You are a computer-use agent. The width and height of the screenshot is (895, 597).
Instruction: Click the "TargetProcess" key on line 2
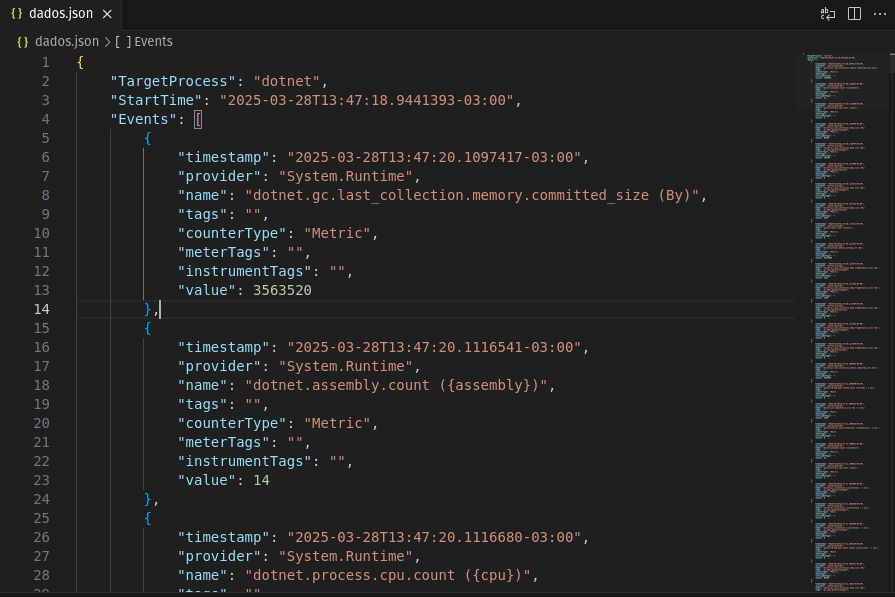(x=172, y=81)
